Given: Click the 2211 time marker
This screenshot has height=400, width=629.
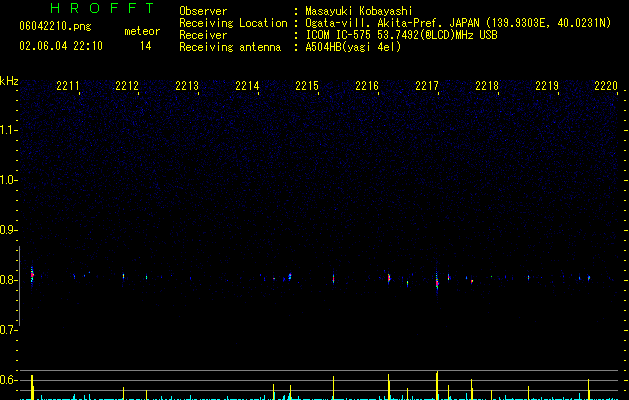Looking at the screenshot, I should 68,86.
